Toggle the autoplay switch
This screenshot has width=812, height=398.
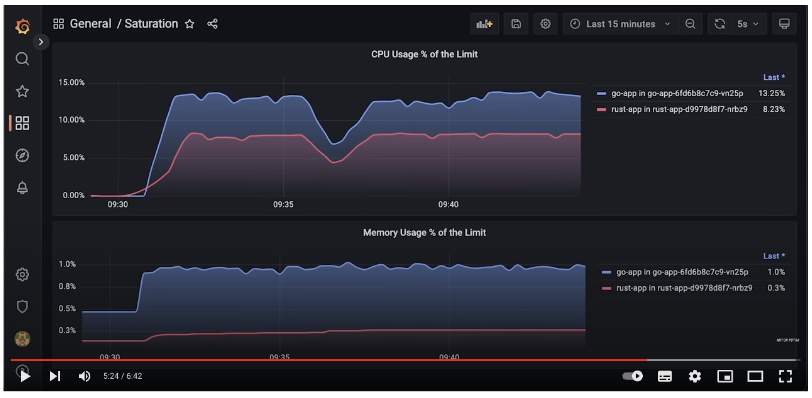tap(632, 376)
